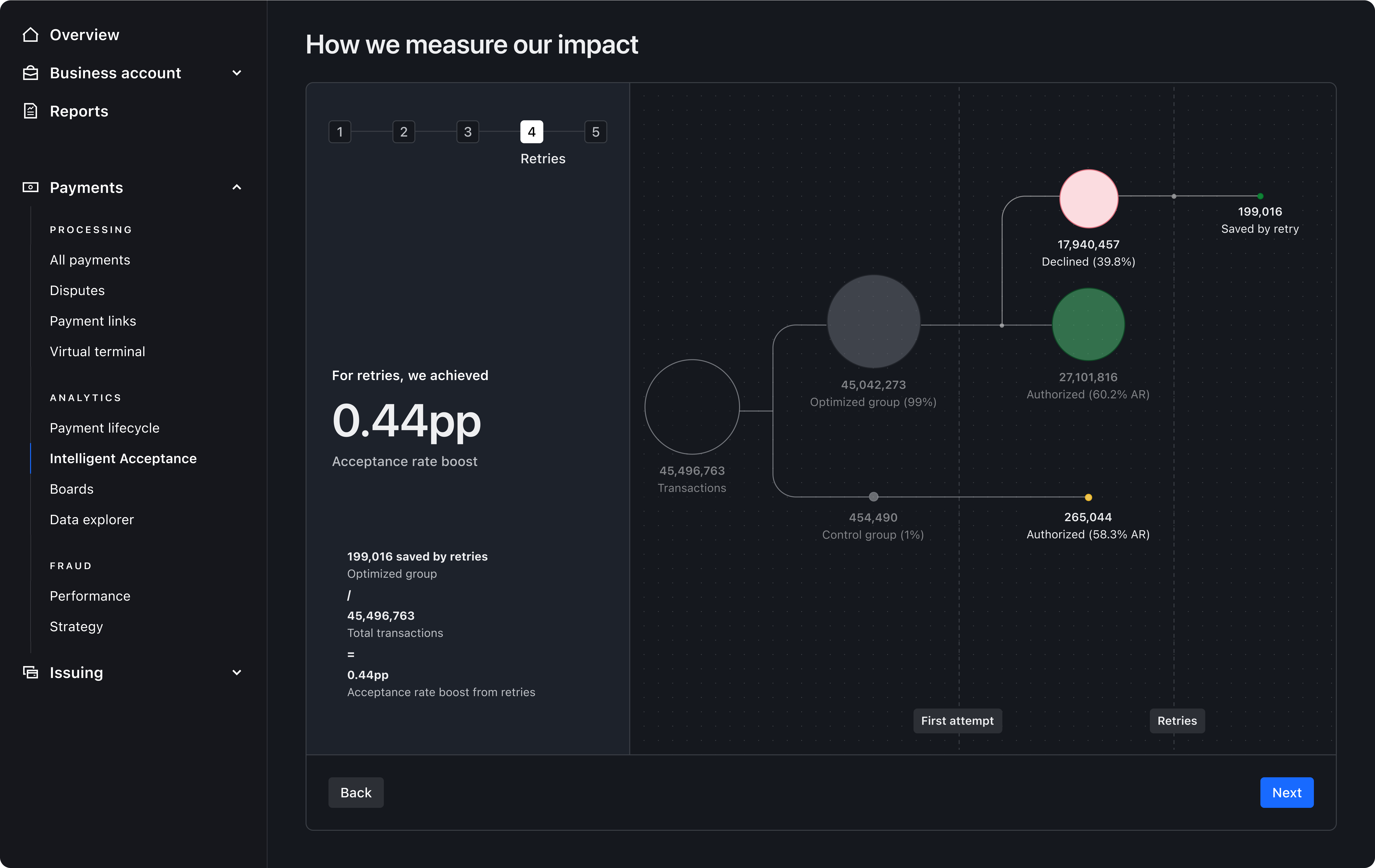Click '265,044' control authorized count
1375x868 pixels.
(1088, 517)
